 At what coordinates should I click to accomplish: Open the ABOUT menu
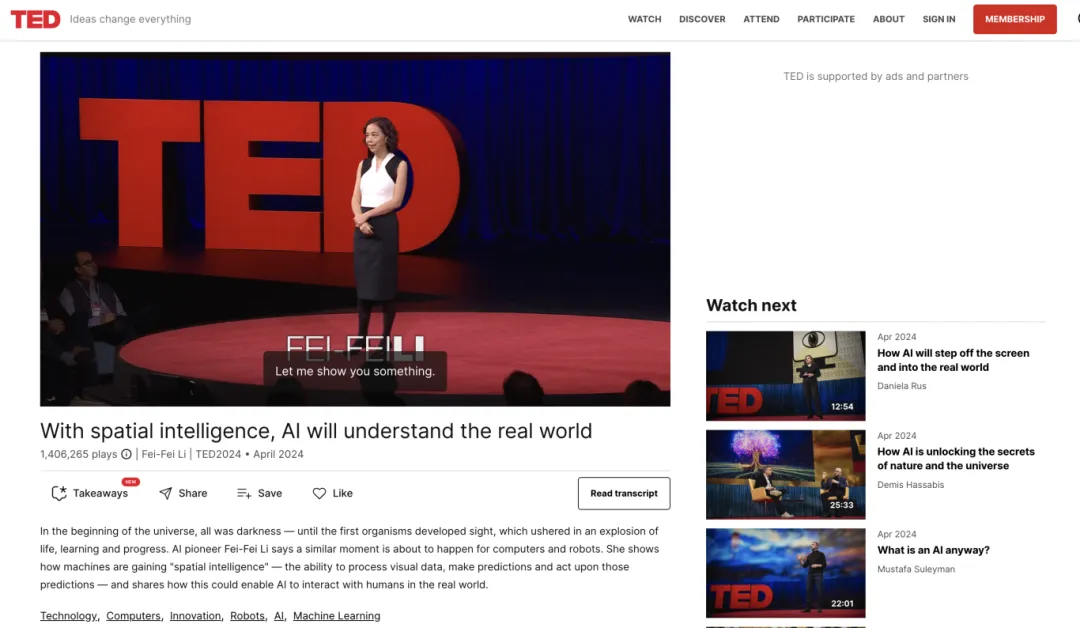click(x=889, y=19)
